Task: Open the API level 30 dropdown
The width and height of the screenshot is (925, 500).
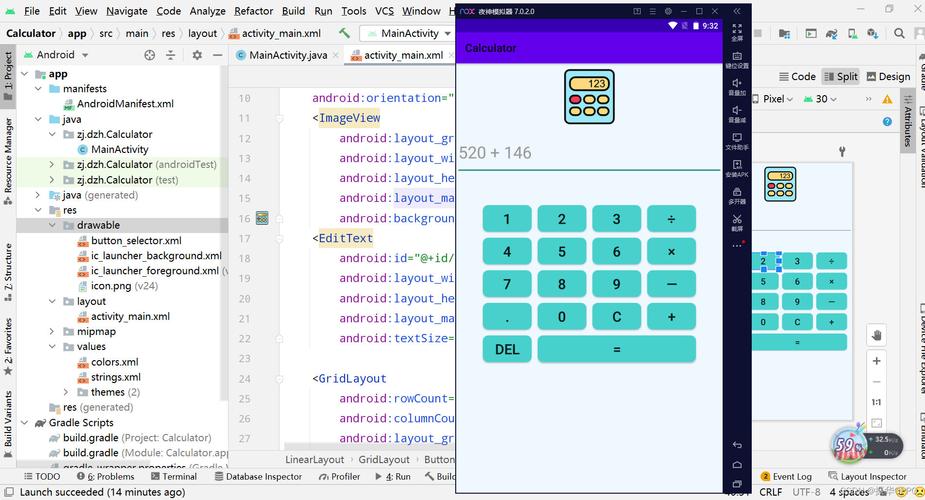Action: [827, 99]
